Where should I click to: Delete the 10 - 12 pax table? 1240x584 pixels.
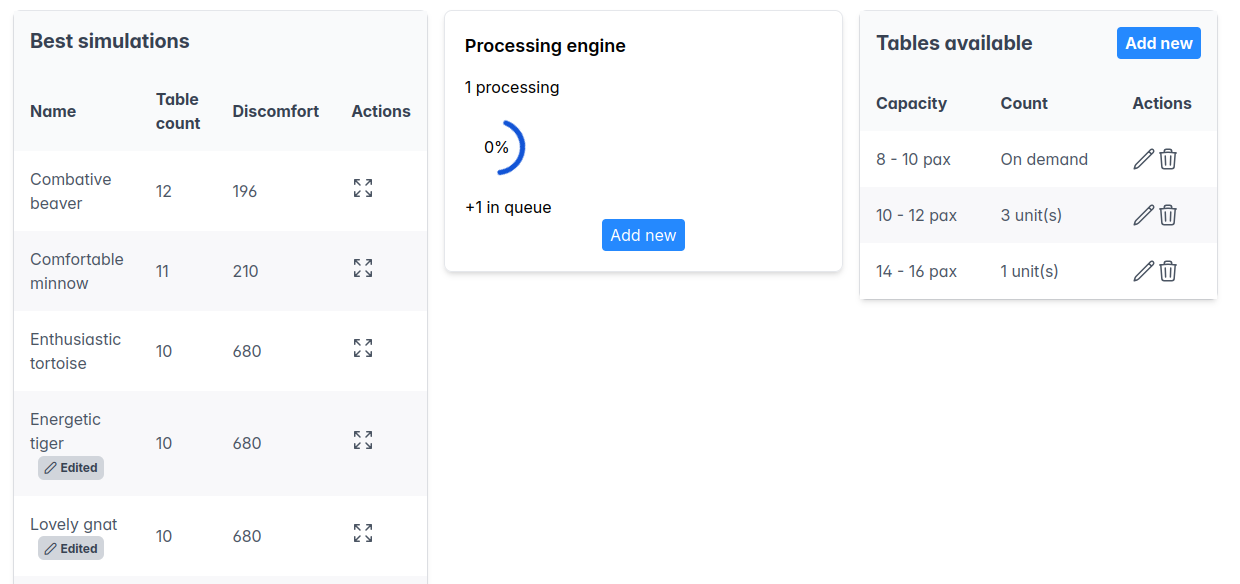(1168, 215)
